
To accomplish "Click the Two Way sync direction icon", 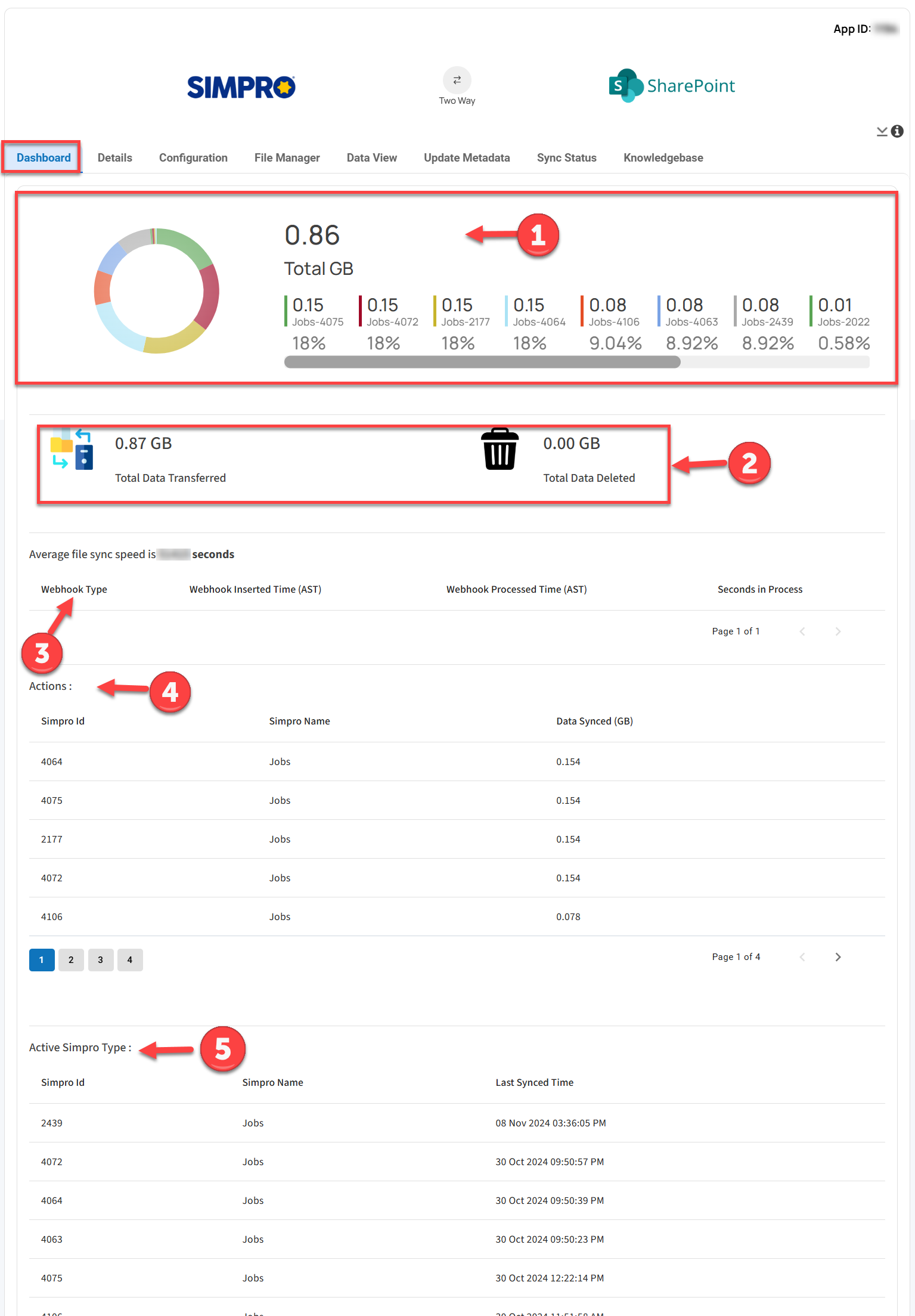I will tap(457, 80).
